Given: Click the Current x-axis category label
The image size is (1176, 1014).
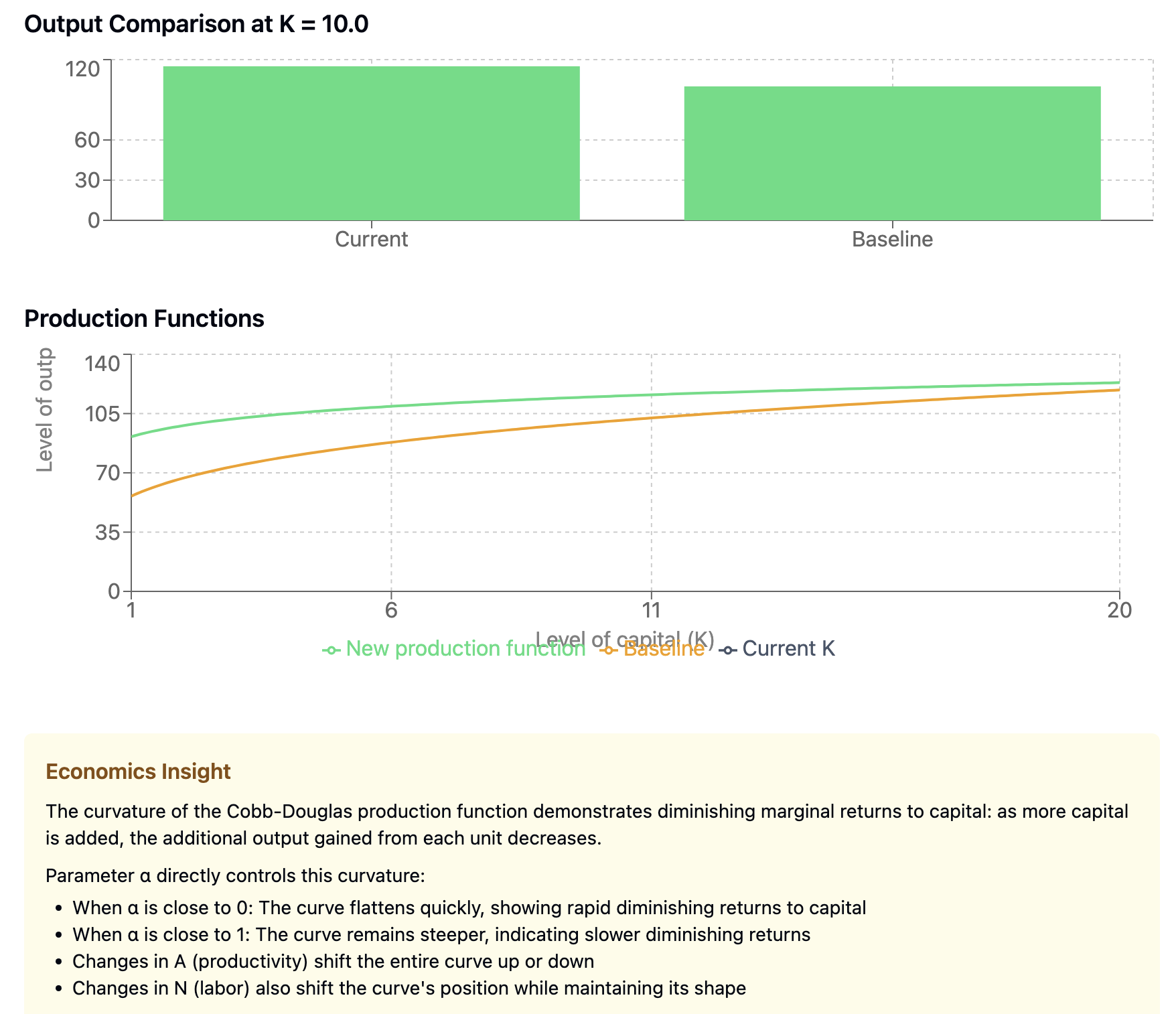Looking at the screenshot, I should click(x=371, y=239).
